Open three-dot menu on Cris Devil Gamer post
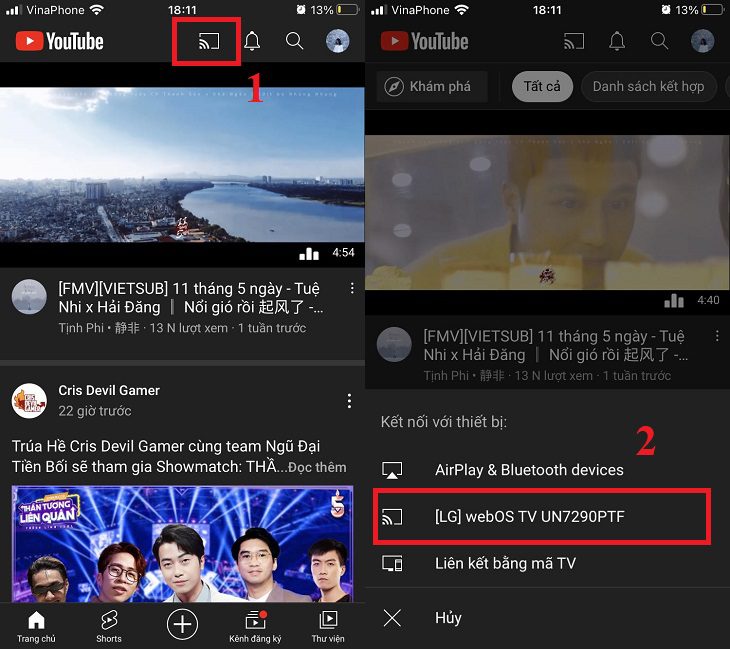Viewport: 730px width, 649px height. tap(349, 401)
